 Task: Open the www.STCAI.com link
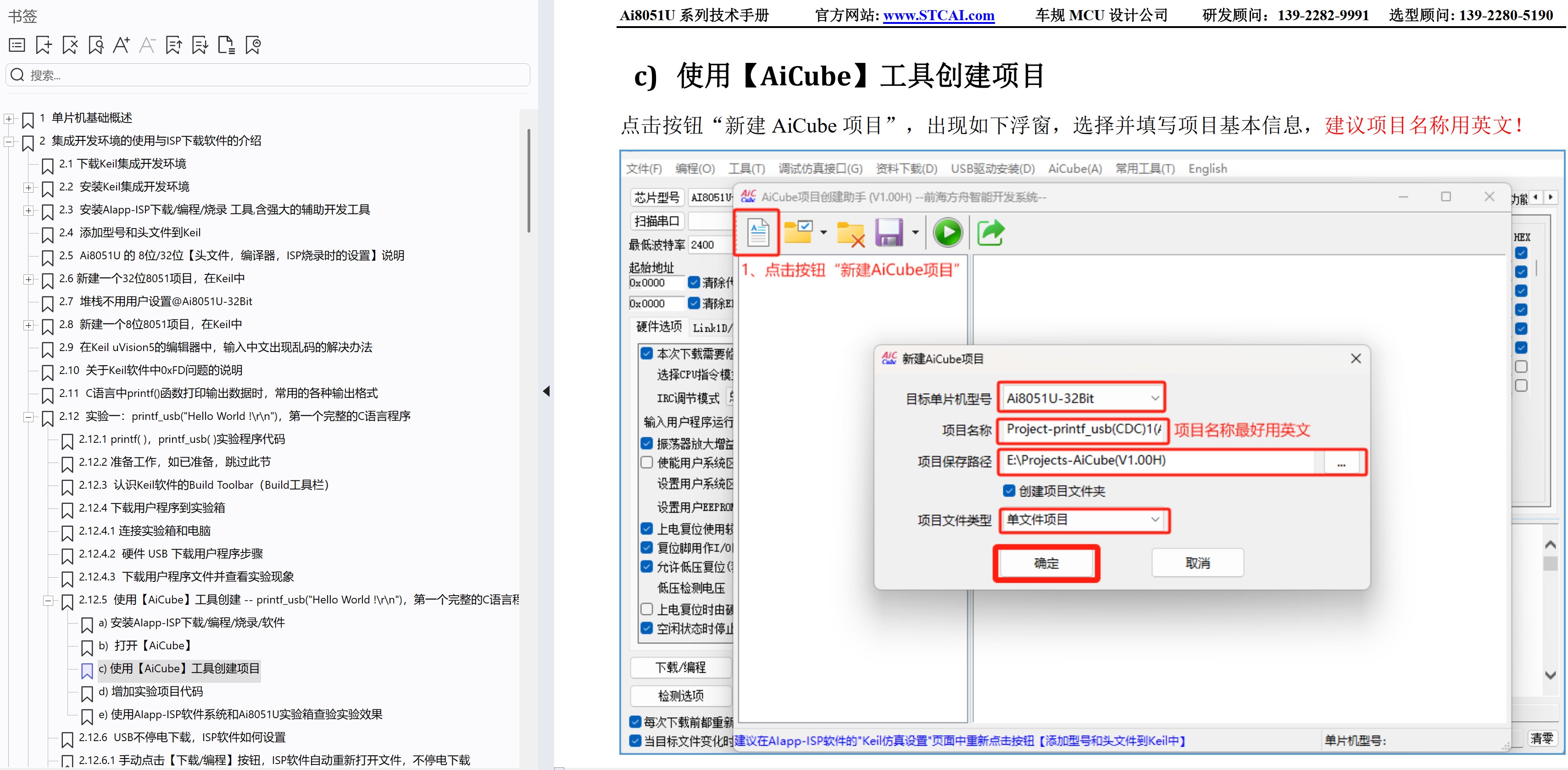(939, 16)
